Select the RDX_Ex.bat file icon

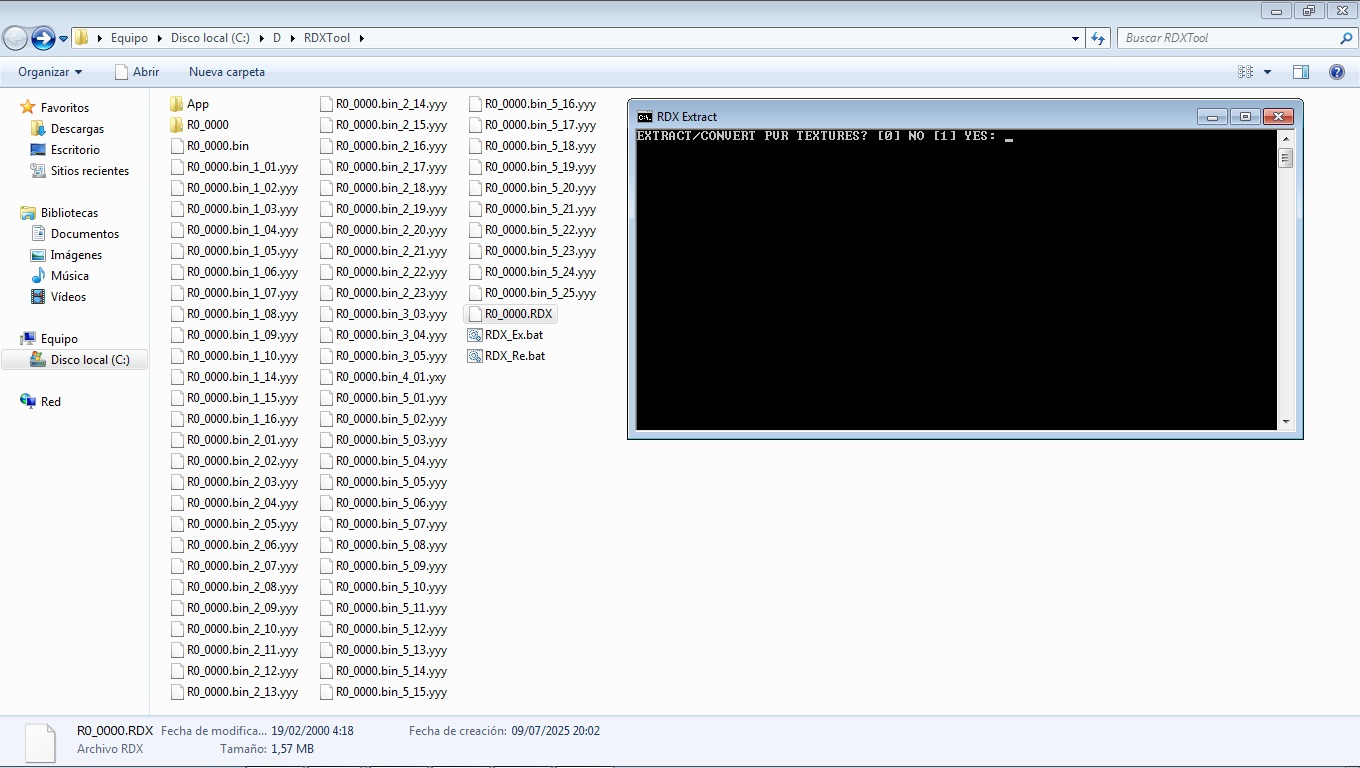(475, 335)
